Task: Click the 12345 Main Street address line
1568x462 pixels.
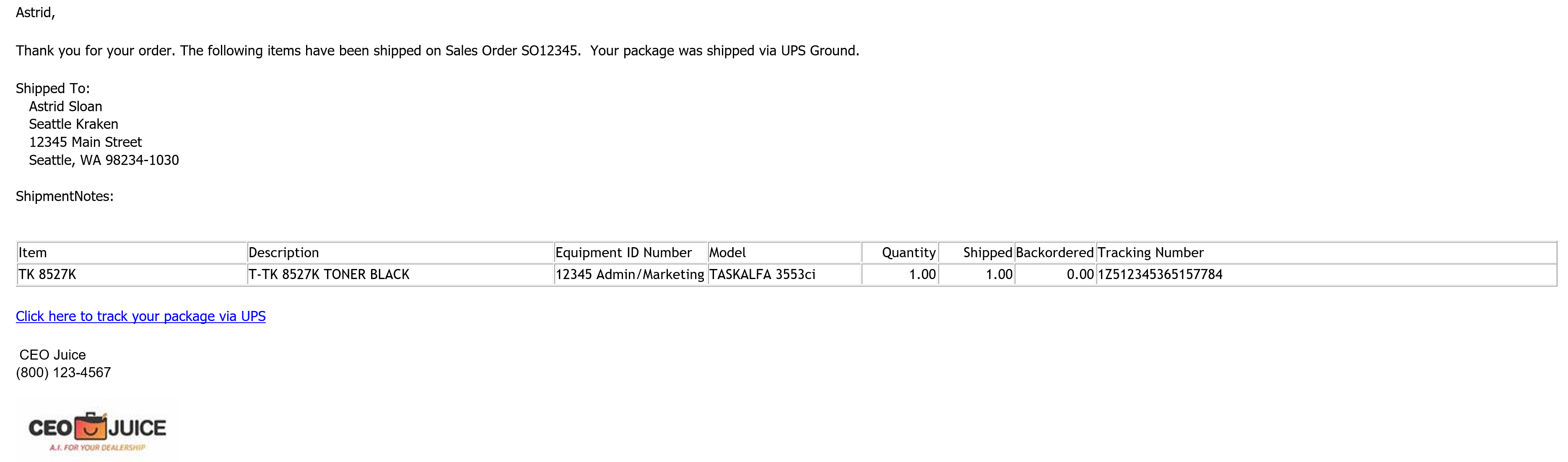Action: (x=85, y=142)
